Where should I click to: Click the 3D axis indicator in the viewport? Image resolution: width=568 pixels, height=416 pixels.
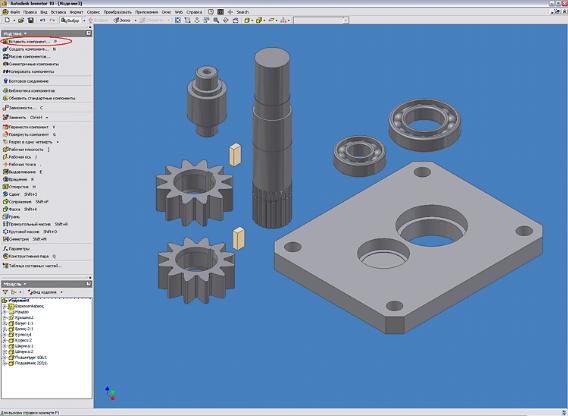click(110, 393)
